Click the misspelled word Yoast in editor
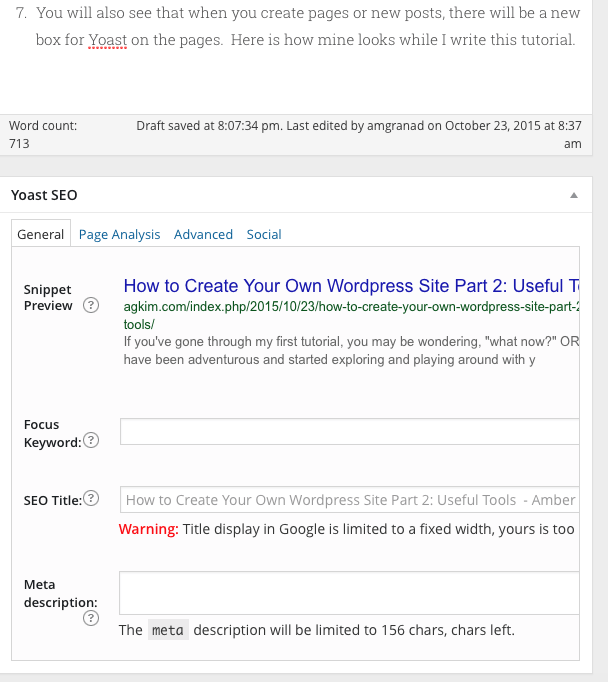Image resolution: width=608 pixels, height=682 pixels. 107,40
